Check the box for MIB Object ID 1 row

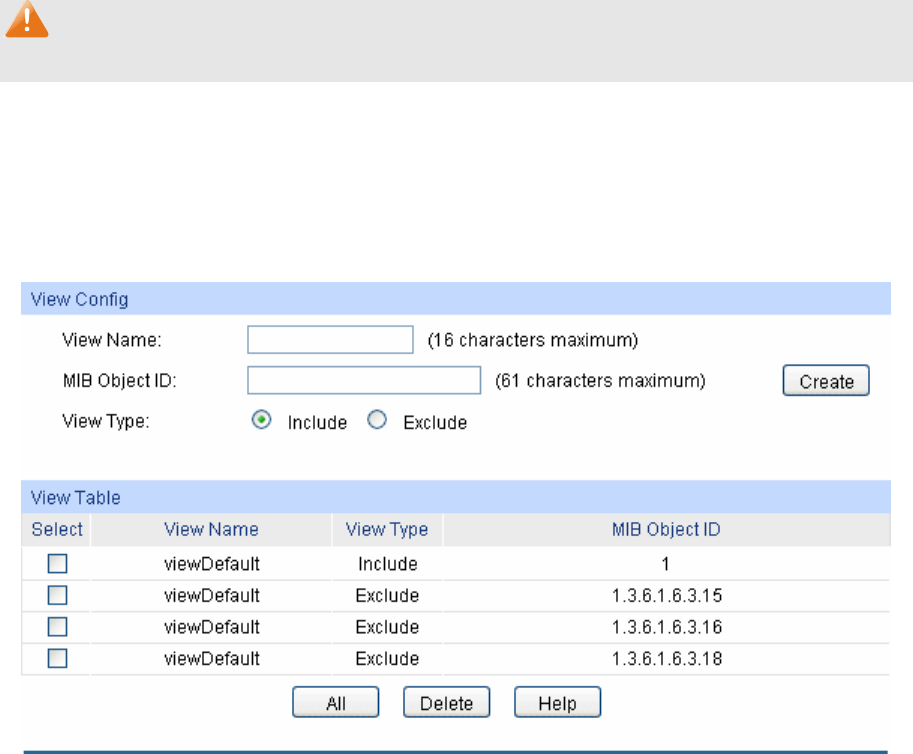(58, 564)
